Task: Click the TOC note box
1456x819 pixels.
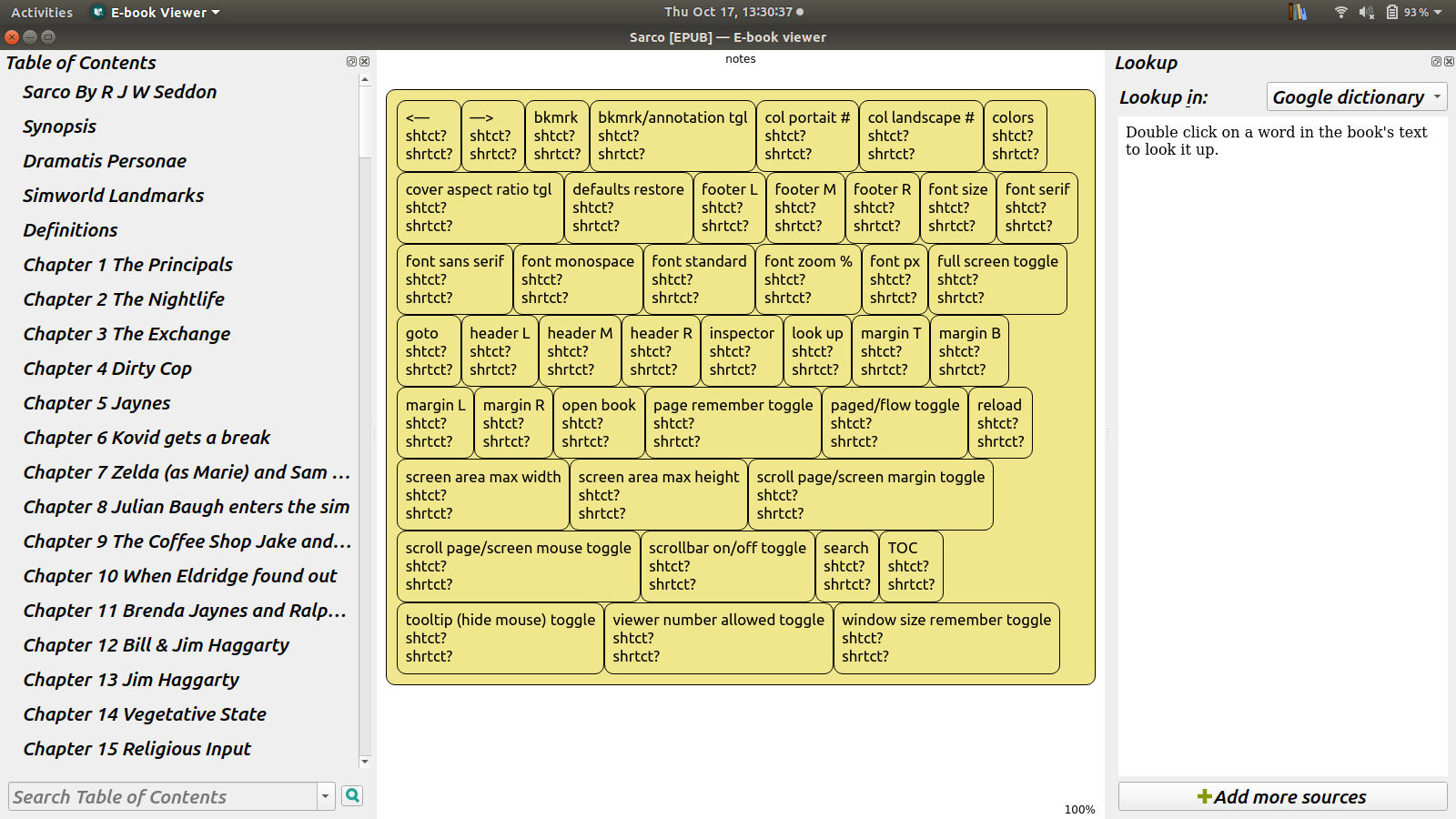Action: pos(911,566)
